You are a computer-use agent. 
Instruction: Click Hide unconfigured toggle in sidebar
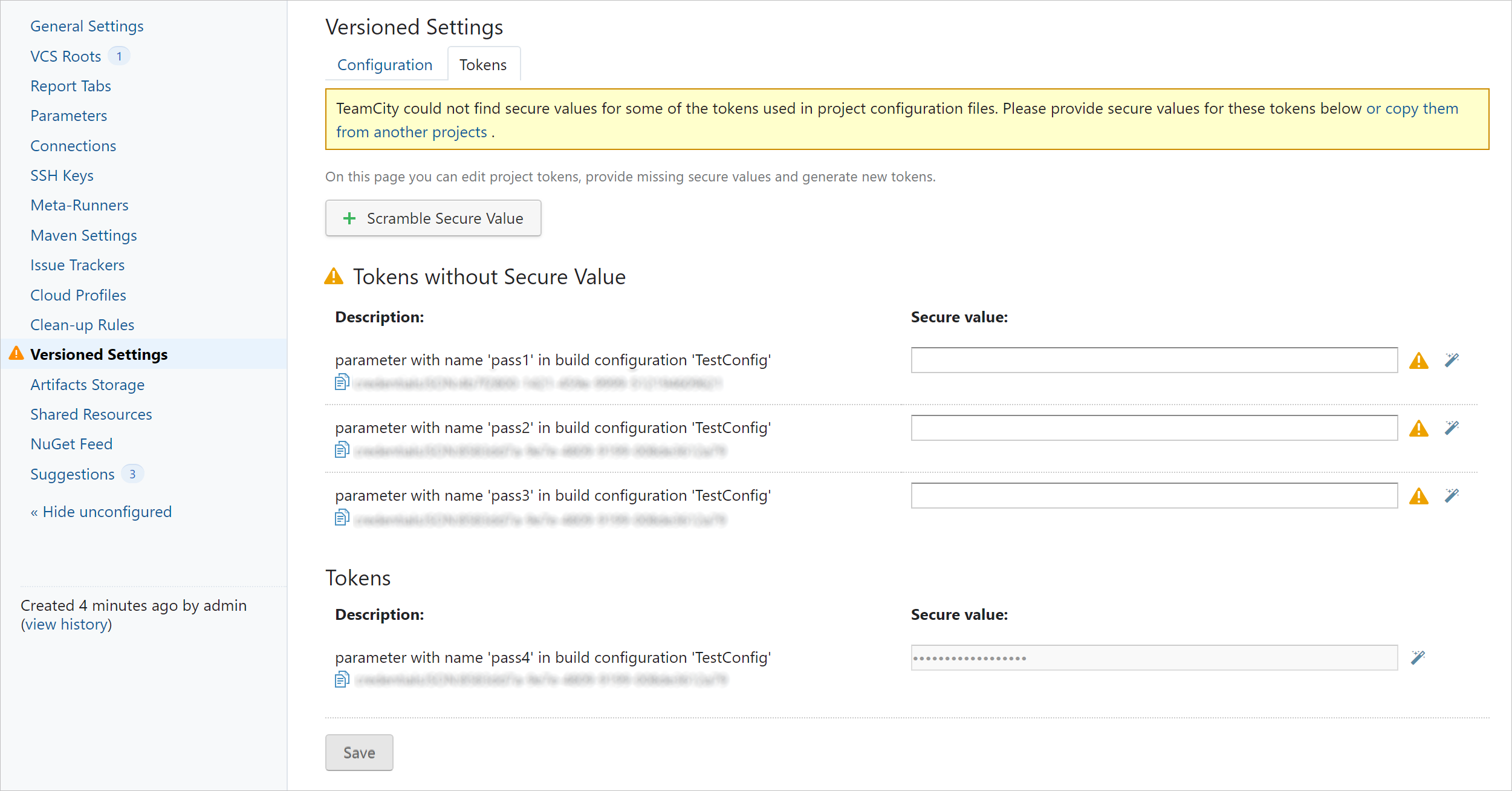[x=101, y=511]
